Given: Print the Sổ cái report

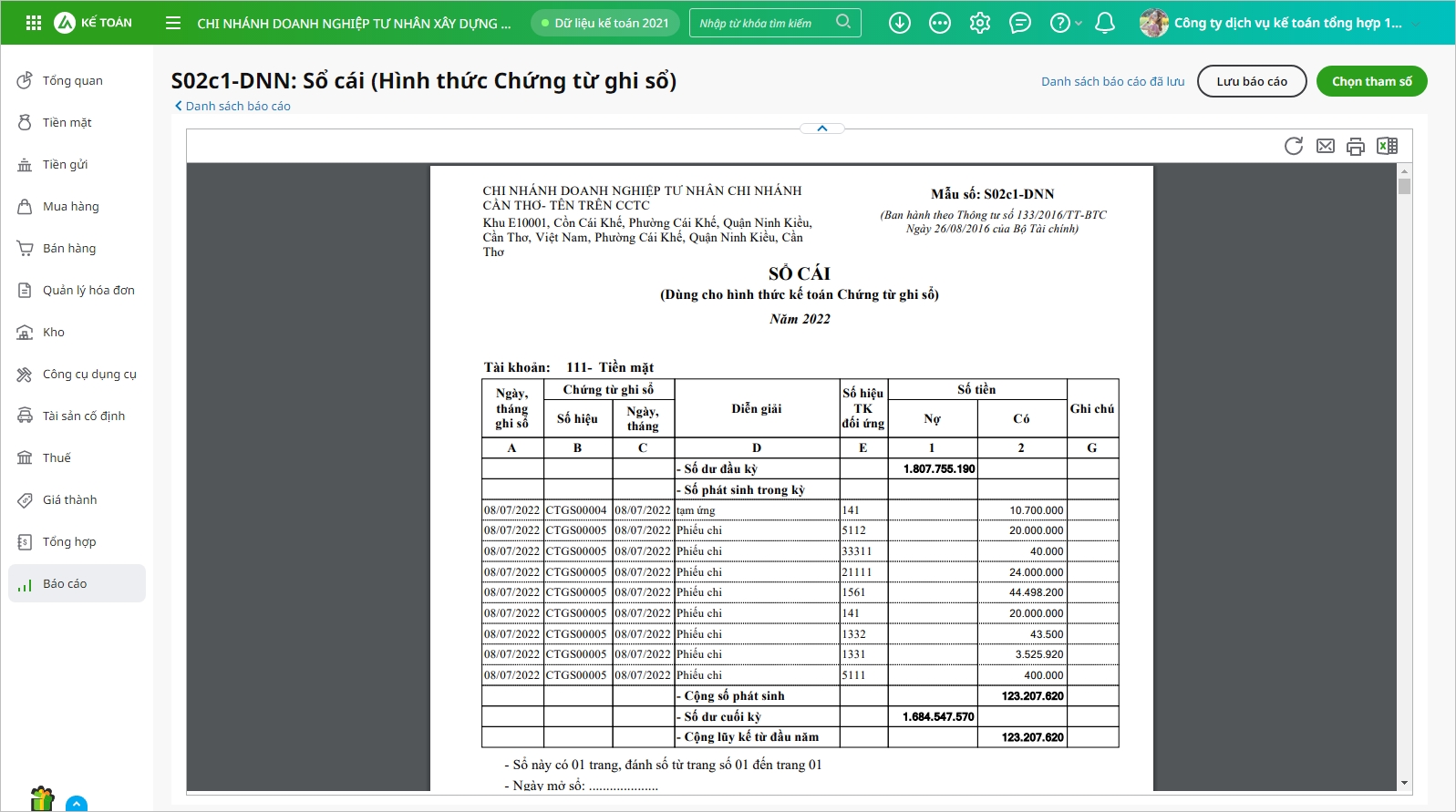Looking at the screenshot, I should [x=1356, y=146].
